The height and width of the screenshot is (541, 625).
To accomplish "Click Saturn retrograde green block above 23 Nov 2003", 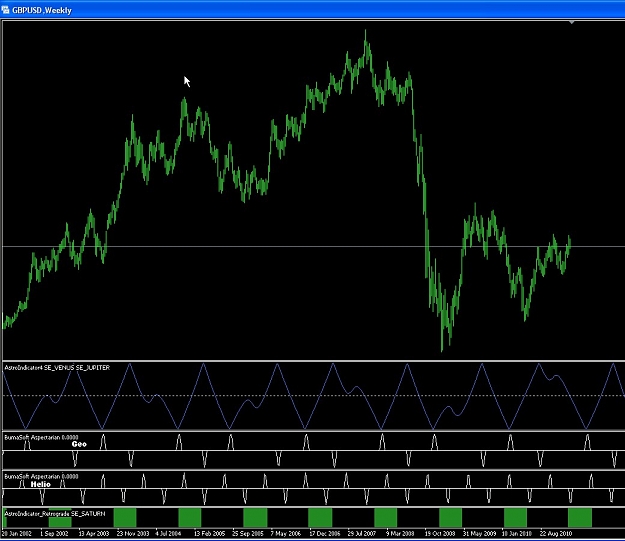I will click(125, 517).
